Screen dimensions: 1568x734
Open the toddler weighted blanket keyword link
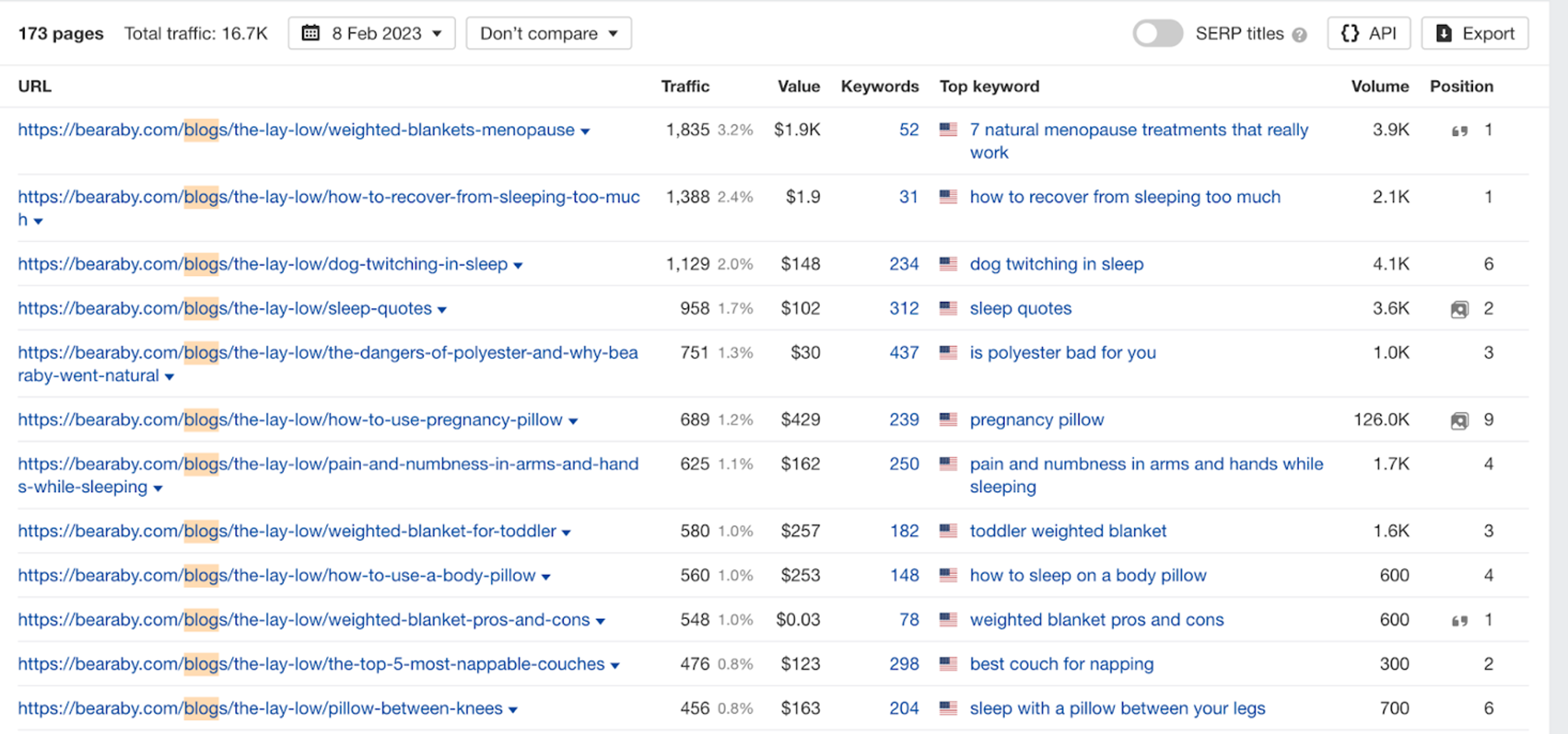(x=1068, y=531)
